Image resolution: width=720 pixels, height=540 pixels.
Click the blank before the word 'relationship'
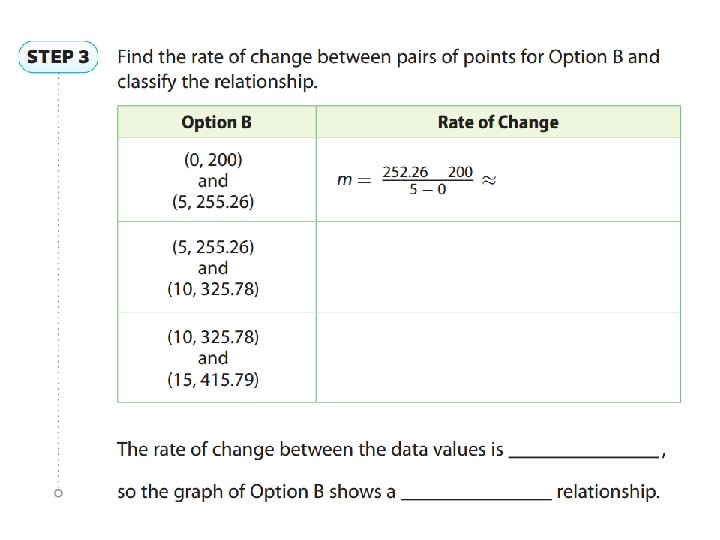[x=476, y=492]
